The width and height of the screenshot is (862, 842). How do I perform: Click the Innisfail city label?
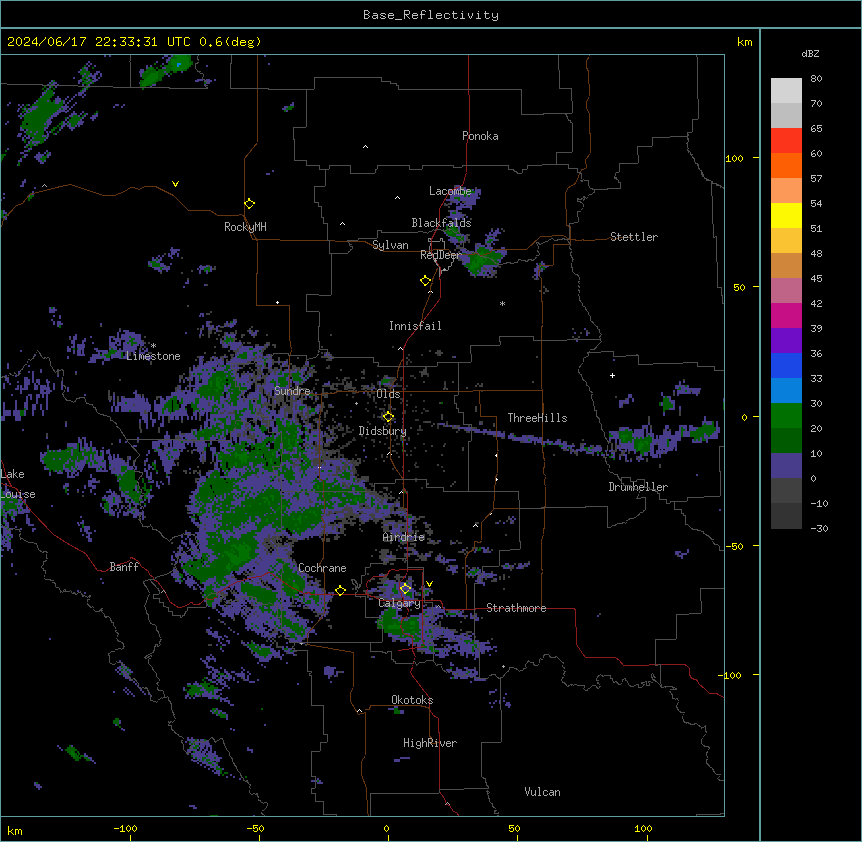point(415,326)
